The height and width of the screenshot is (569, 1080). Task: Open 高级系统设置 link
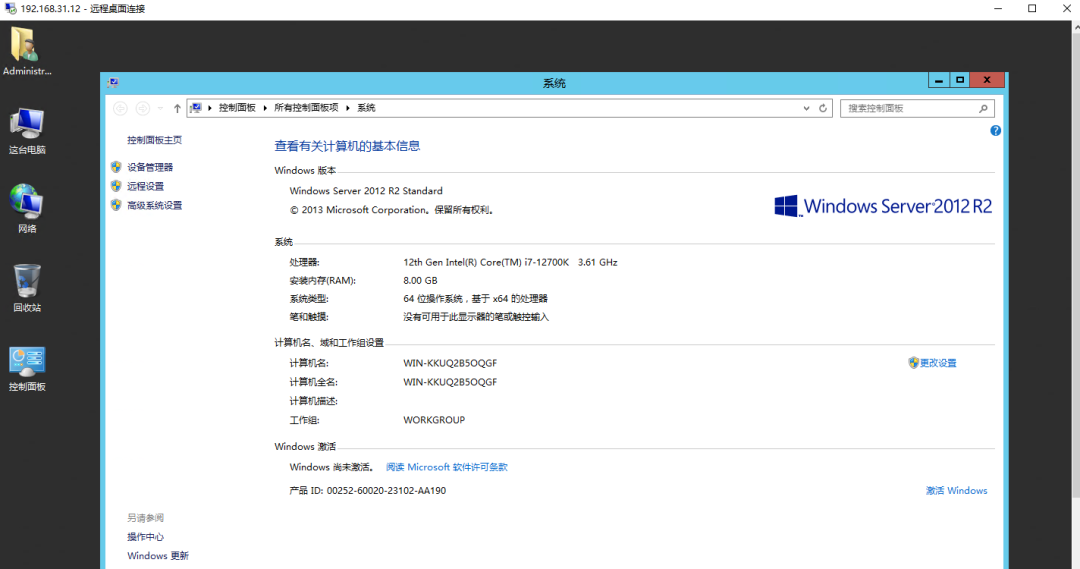pyautogui.click(x=154, y=205)
